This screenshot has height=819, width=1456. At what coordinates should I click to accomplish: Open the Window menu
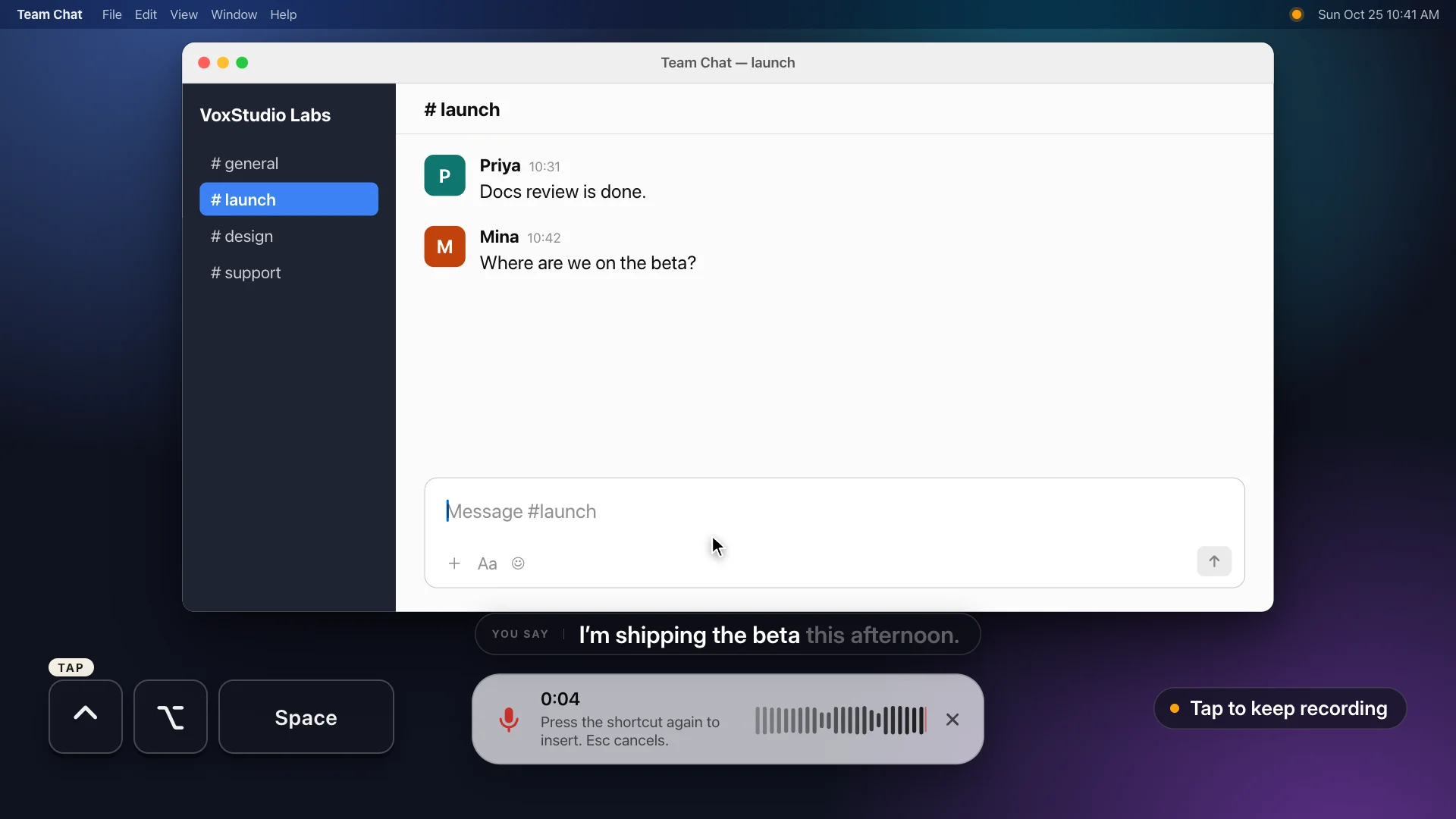coord(234,14)
